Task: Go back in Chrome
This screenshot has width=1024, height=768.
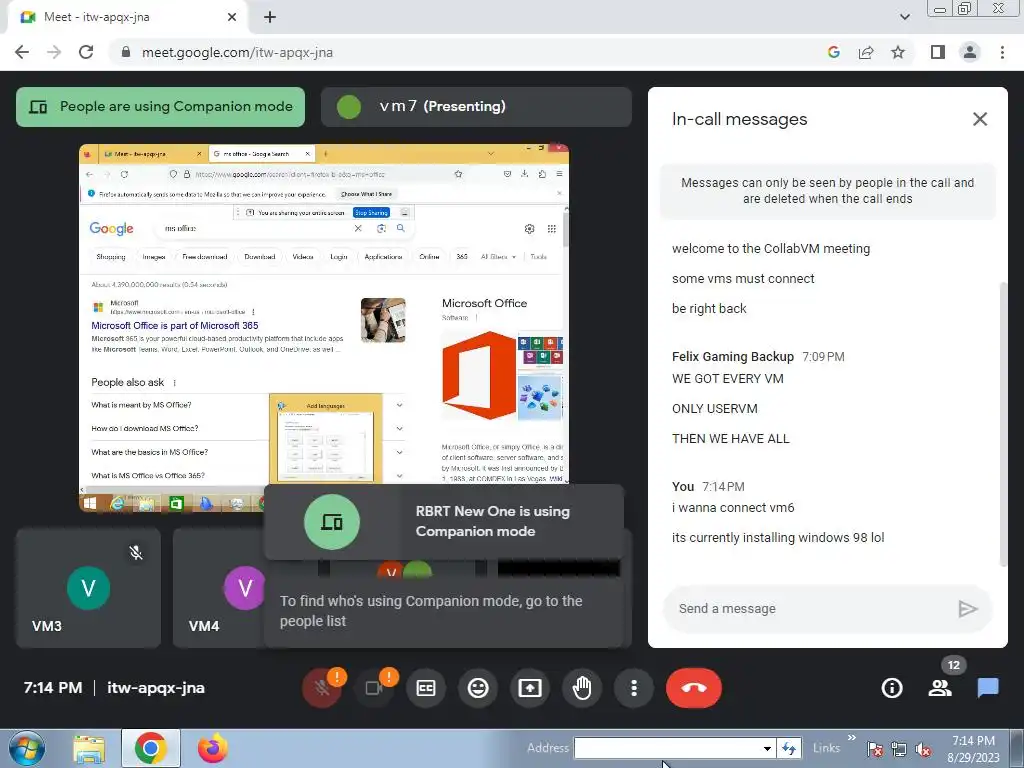Action: coord(22,52)
